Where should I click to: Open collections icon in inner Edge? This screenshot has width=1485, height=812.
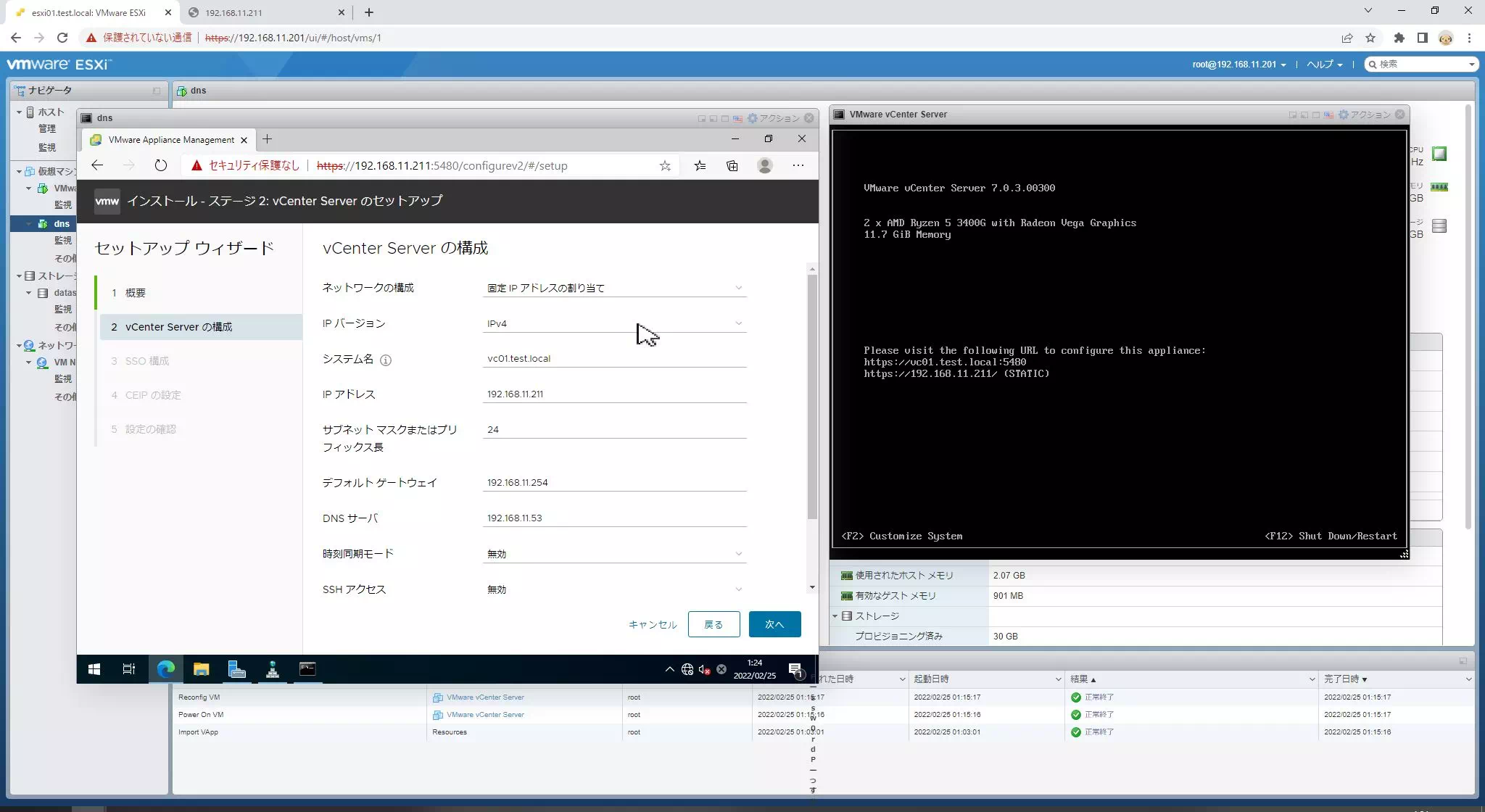(x=732, y=166)
